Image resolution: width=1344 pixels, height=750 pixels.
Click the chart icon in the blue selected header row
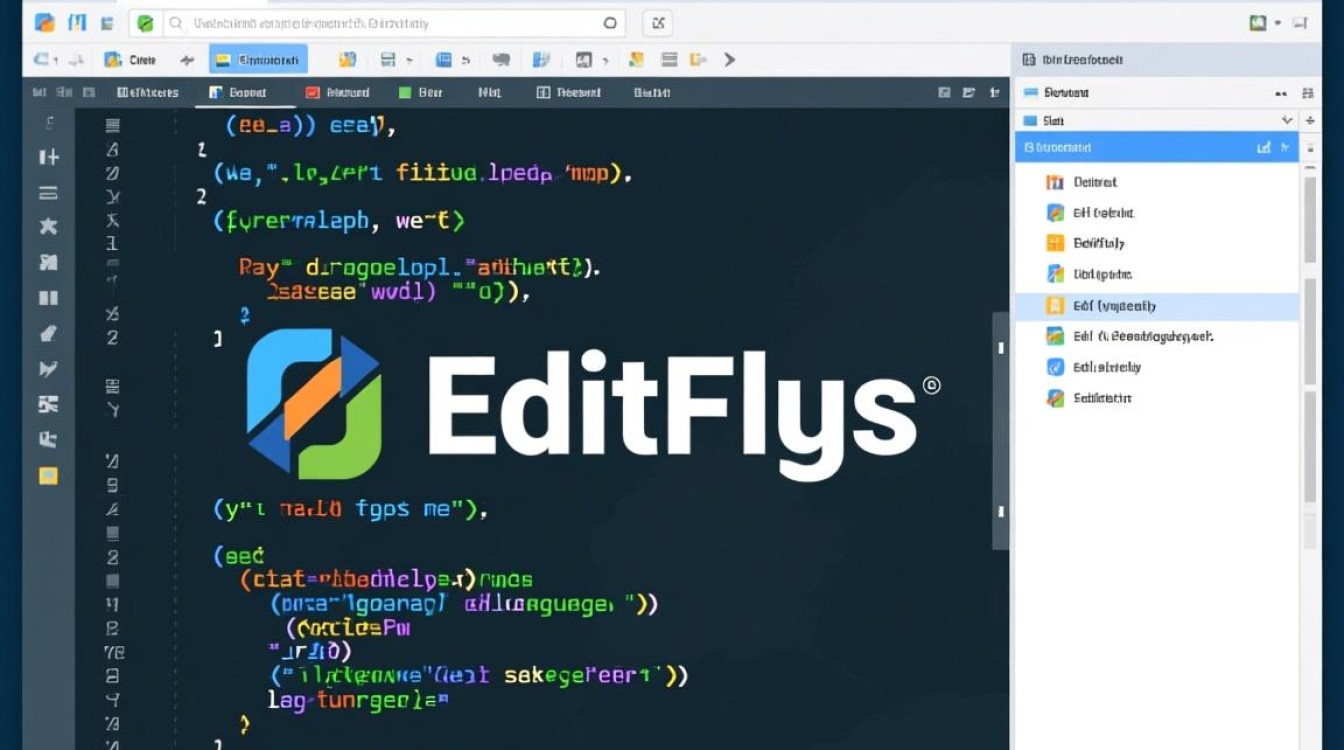1264,147
